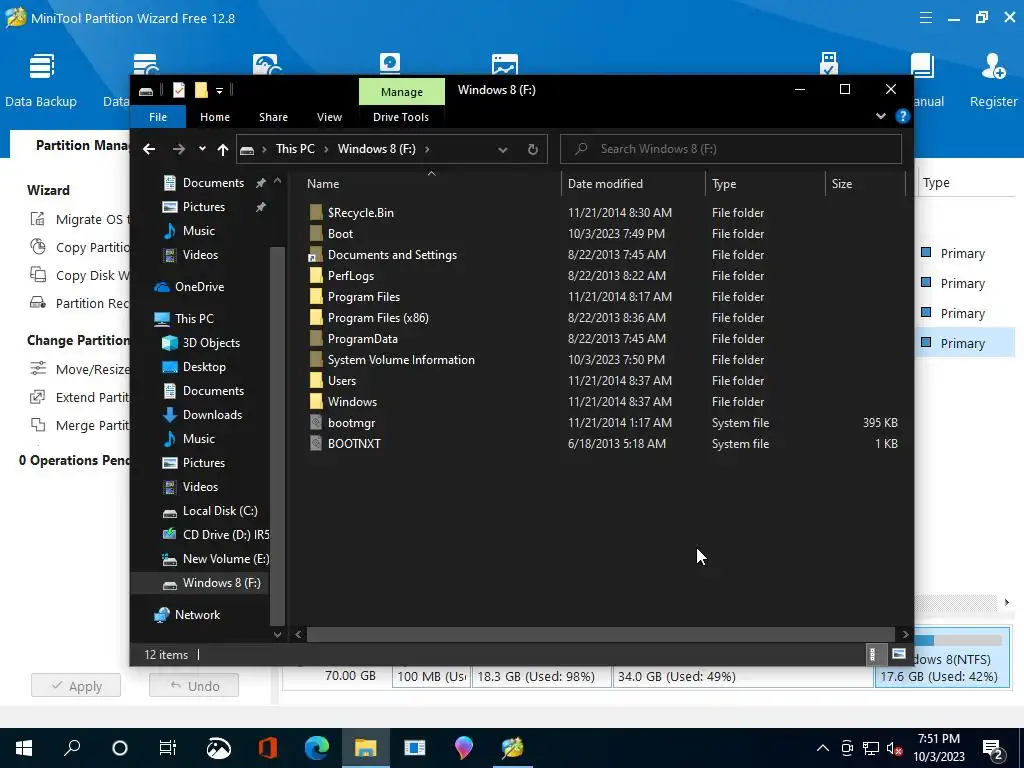Expand chevron after This PC in address bar

coord(325,149)
